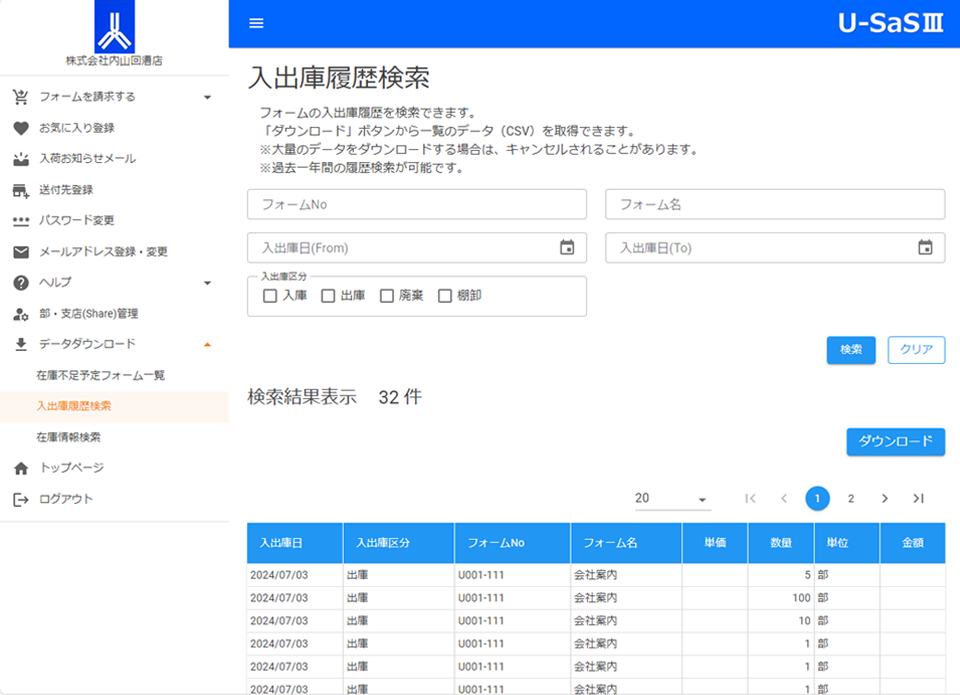
Task: Open 入荷お知らせメール menu item
Action: 114,159
